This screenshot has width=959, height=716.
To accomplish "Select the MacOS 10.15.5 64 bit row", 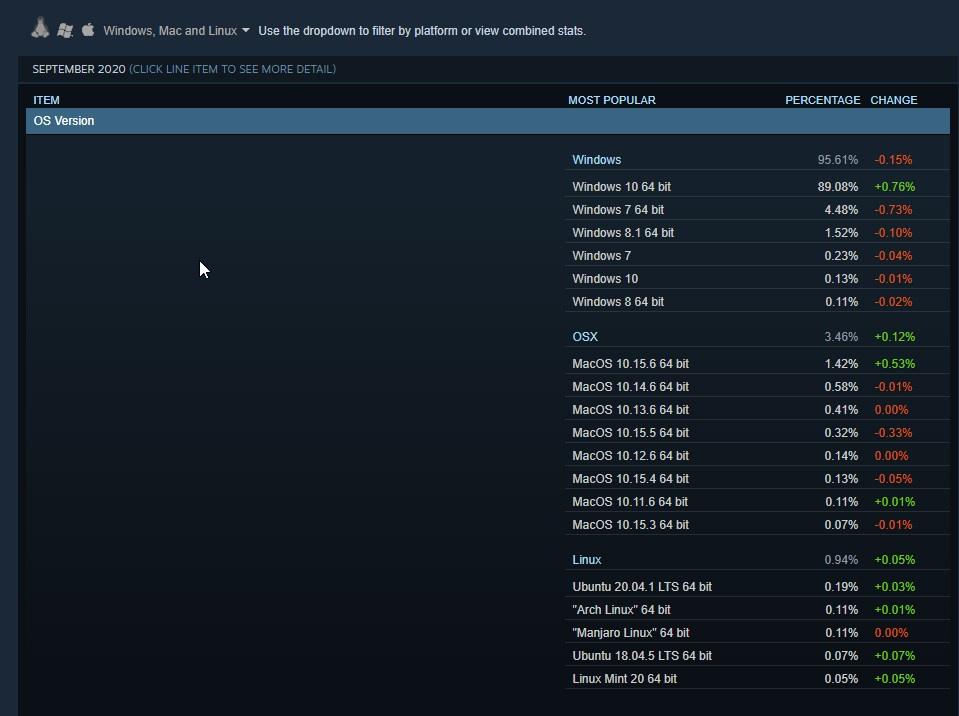I will [x=757, y=433].
